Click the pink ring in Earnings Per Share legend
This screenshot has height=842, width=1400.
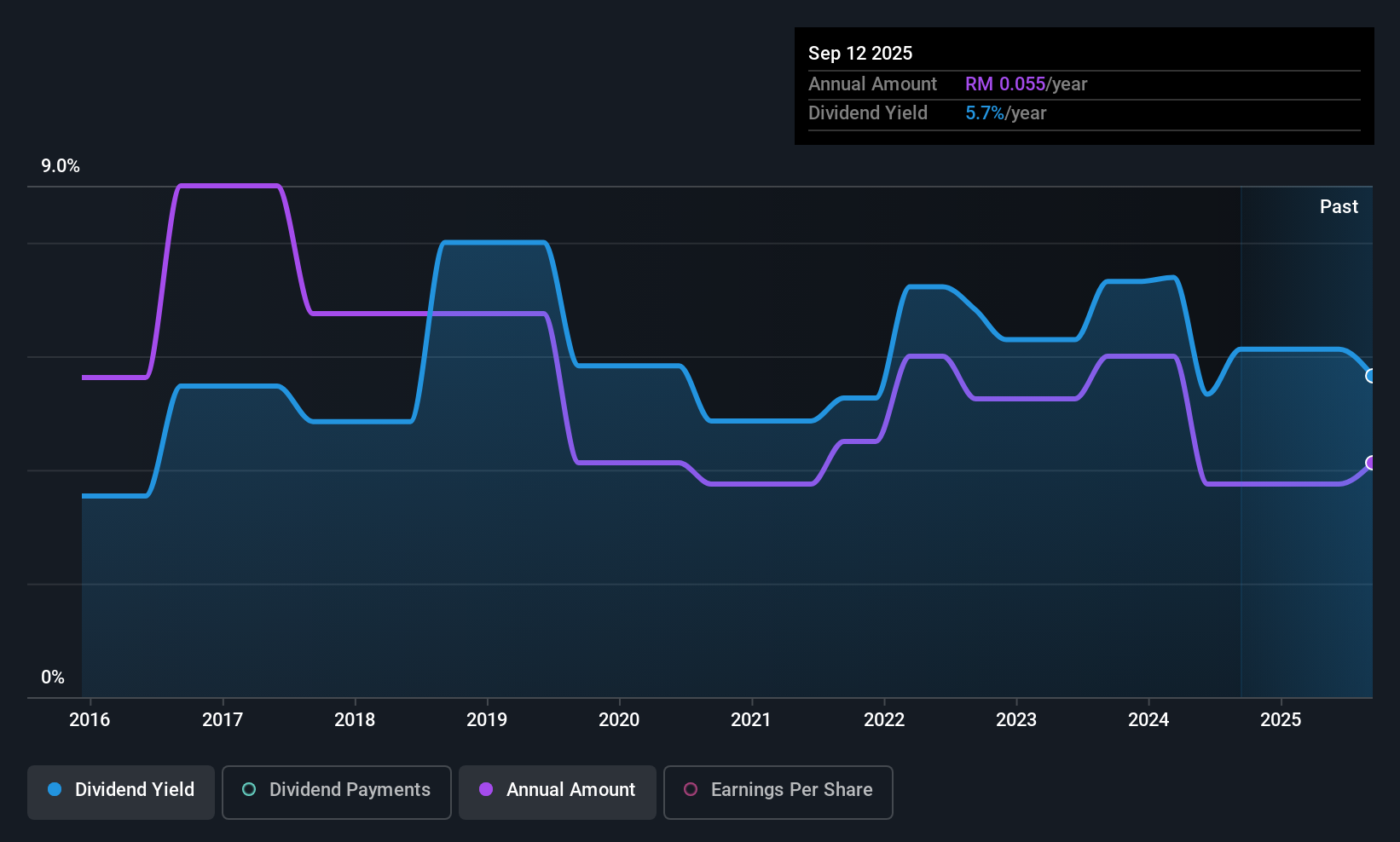point(691,790)
